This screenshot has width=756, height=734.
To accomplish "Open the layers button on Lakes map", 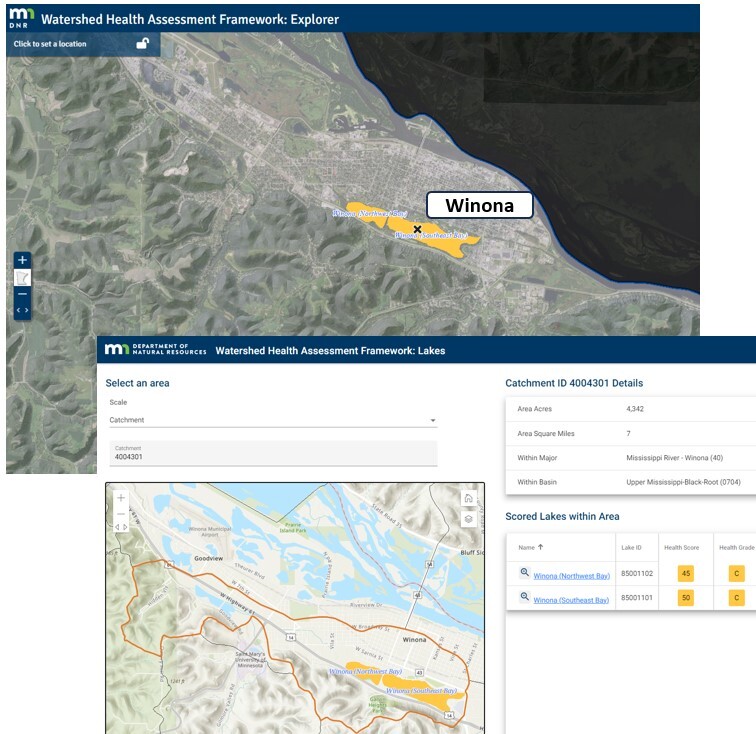I will click(x=468, y=519).
